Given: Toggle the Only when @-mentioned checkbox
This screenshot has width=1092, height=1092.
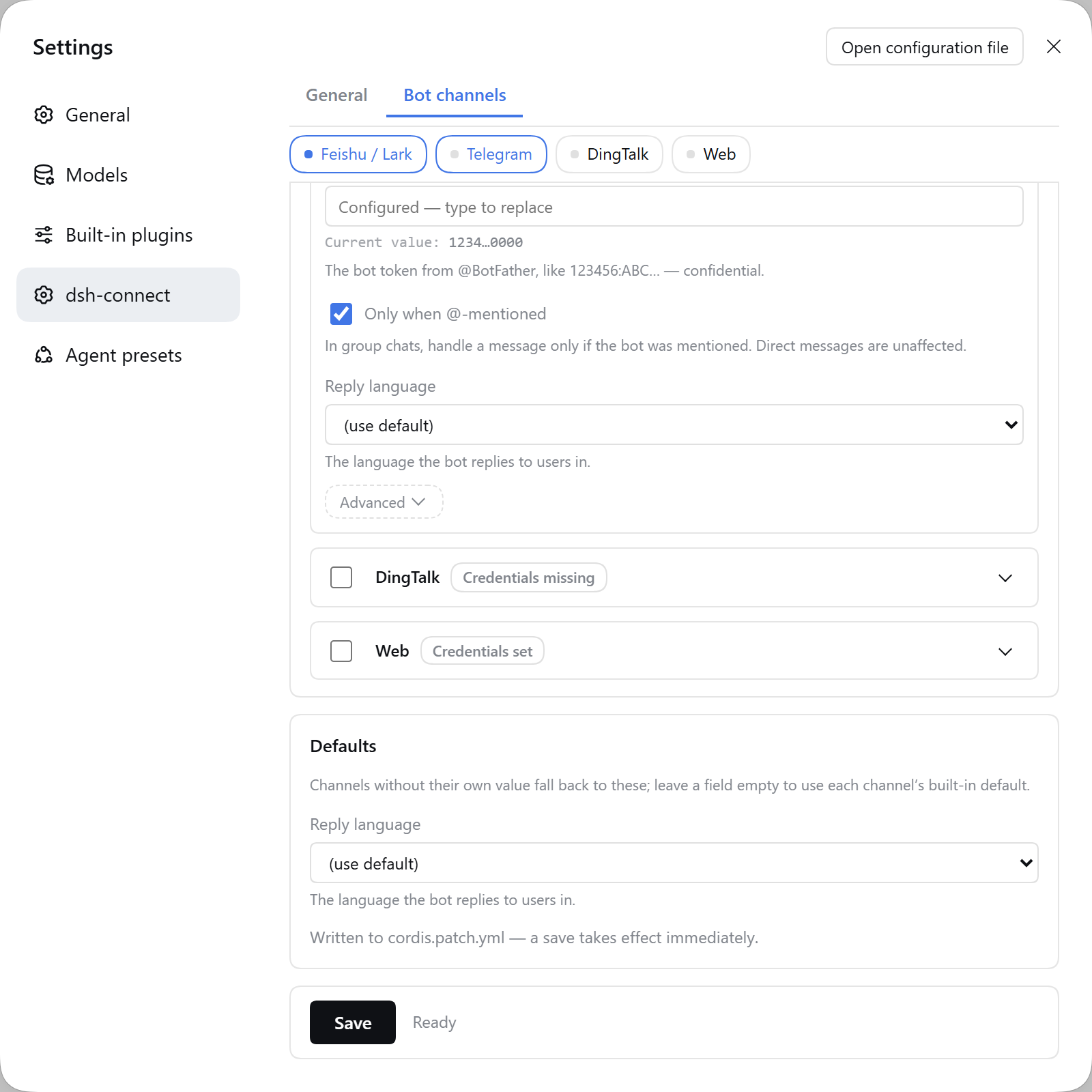Looking at the screenshot, I should (x=341, y=314).
